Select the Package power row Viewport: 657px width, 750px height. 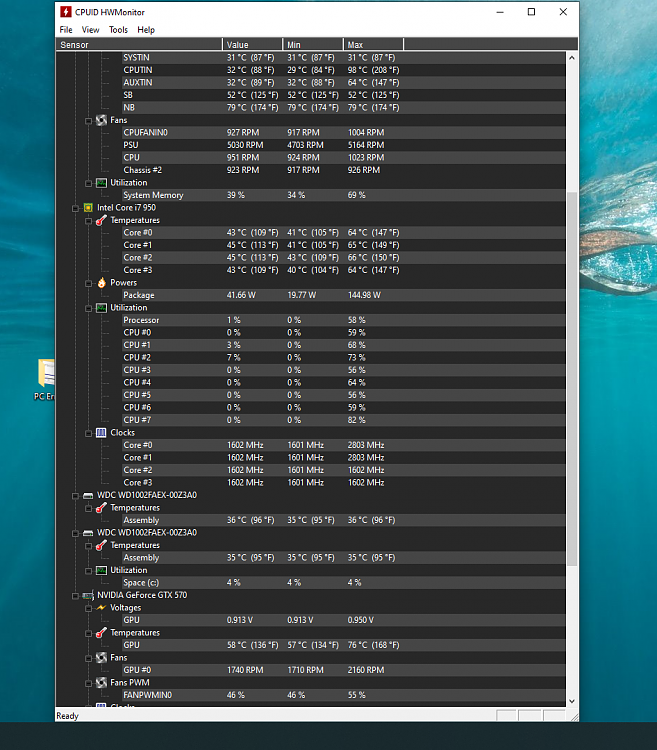pos(139,295)
